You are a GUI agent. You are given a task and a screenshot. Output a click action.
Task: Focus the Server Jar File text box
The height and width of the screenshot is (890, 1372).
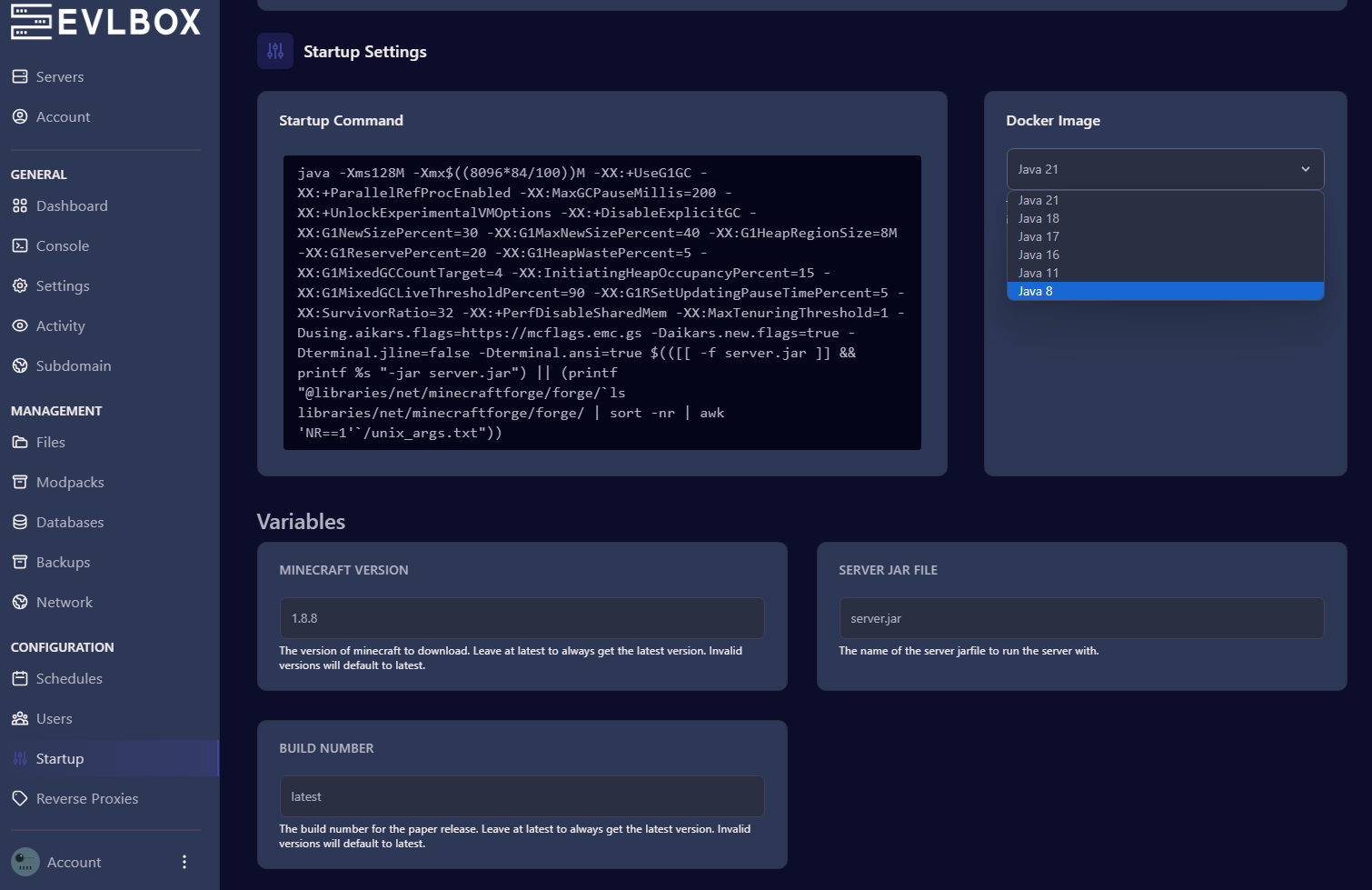1081,618
